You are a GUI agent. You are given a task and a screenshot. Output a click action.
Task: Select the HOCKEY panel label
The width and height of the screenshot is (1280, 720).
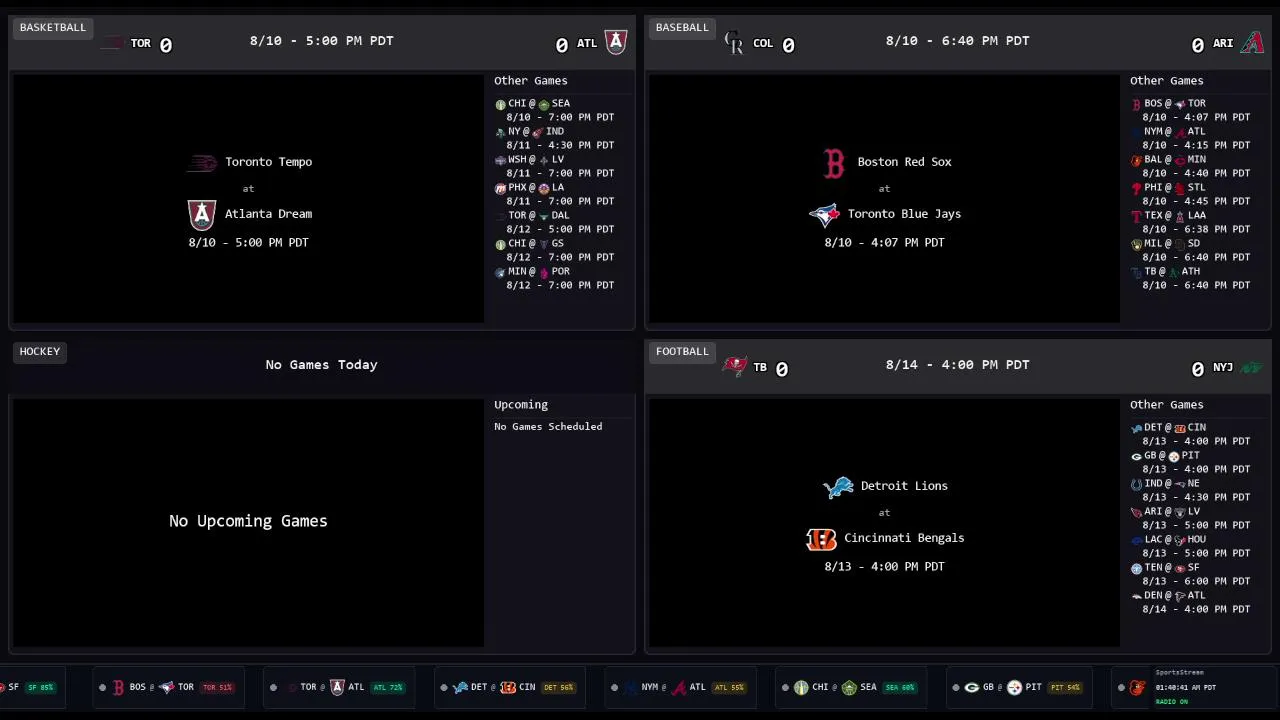pos(40,351)
